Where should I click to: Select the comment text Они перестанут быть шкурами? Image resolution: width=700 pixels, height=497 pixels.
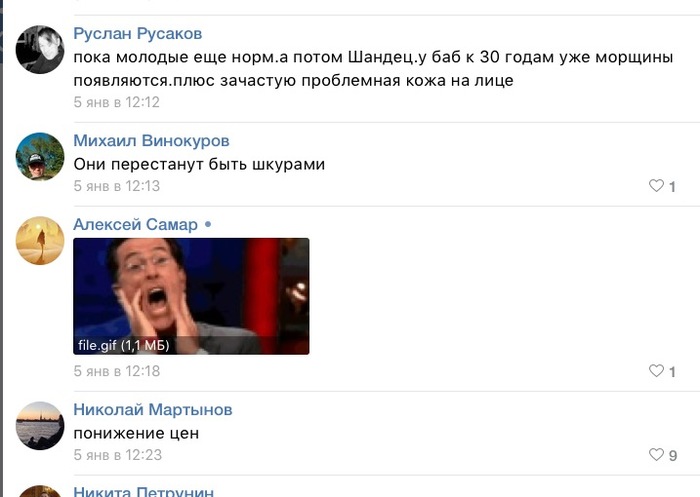(199, 164)
